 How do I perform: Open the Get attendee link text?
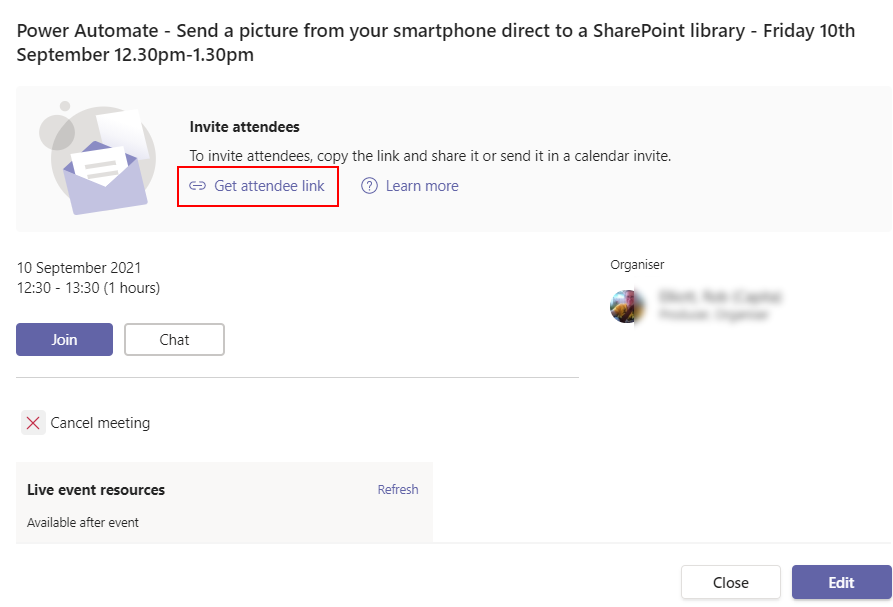(x=269, y=186)
